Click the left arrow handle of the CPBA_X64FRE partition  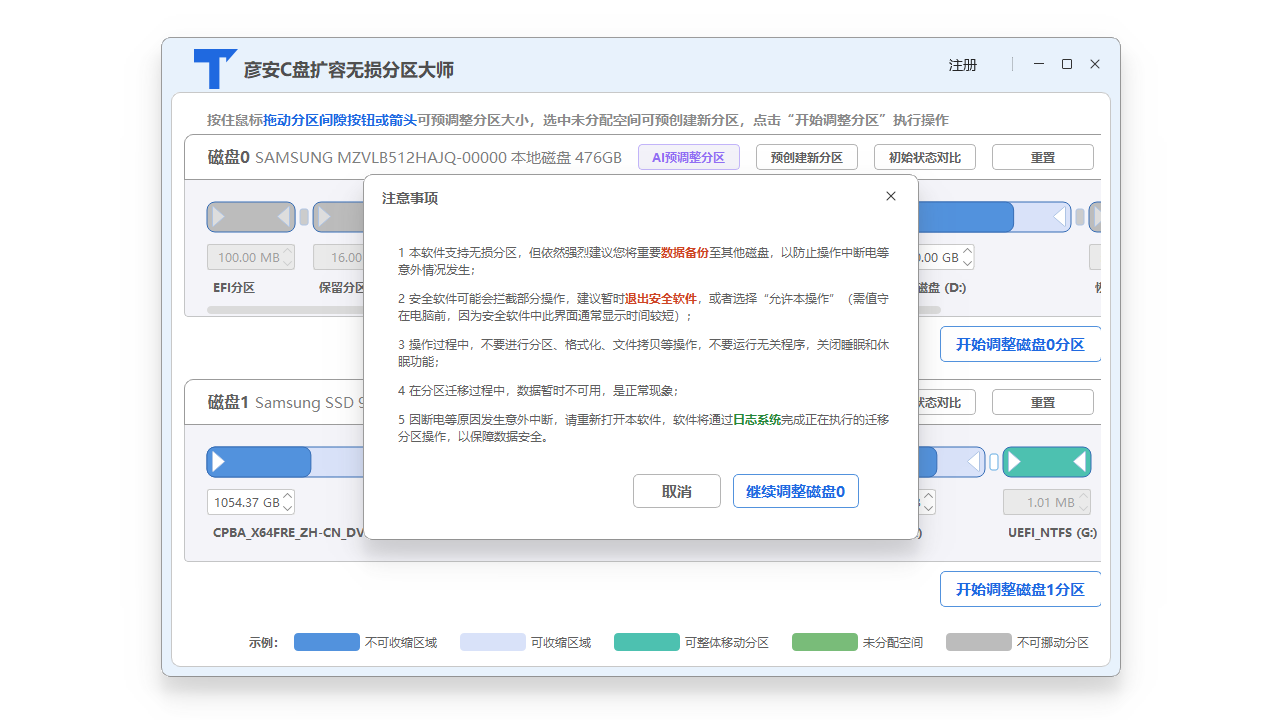(x=218, y=462)
